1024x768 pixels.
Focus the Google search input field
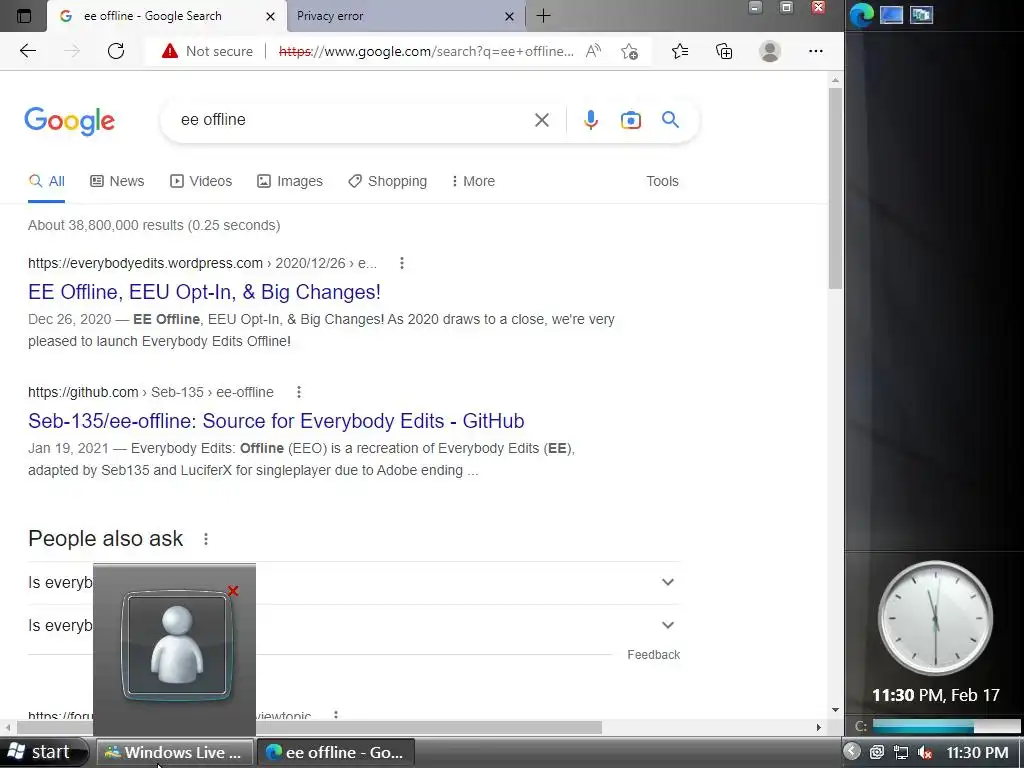pyautogui.click(x=353, y=120)
